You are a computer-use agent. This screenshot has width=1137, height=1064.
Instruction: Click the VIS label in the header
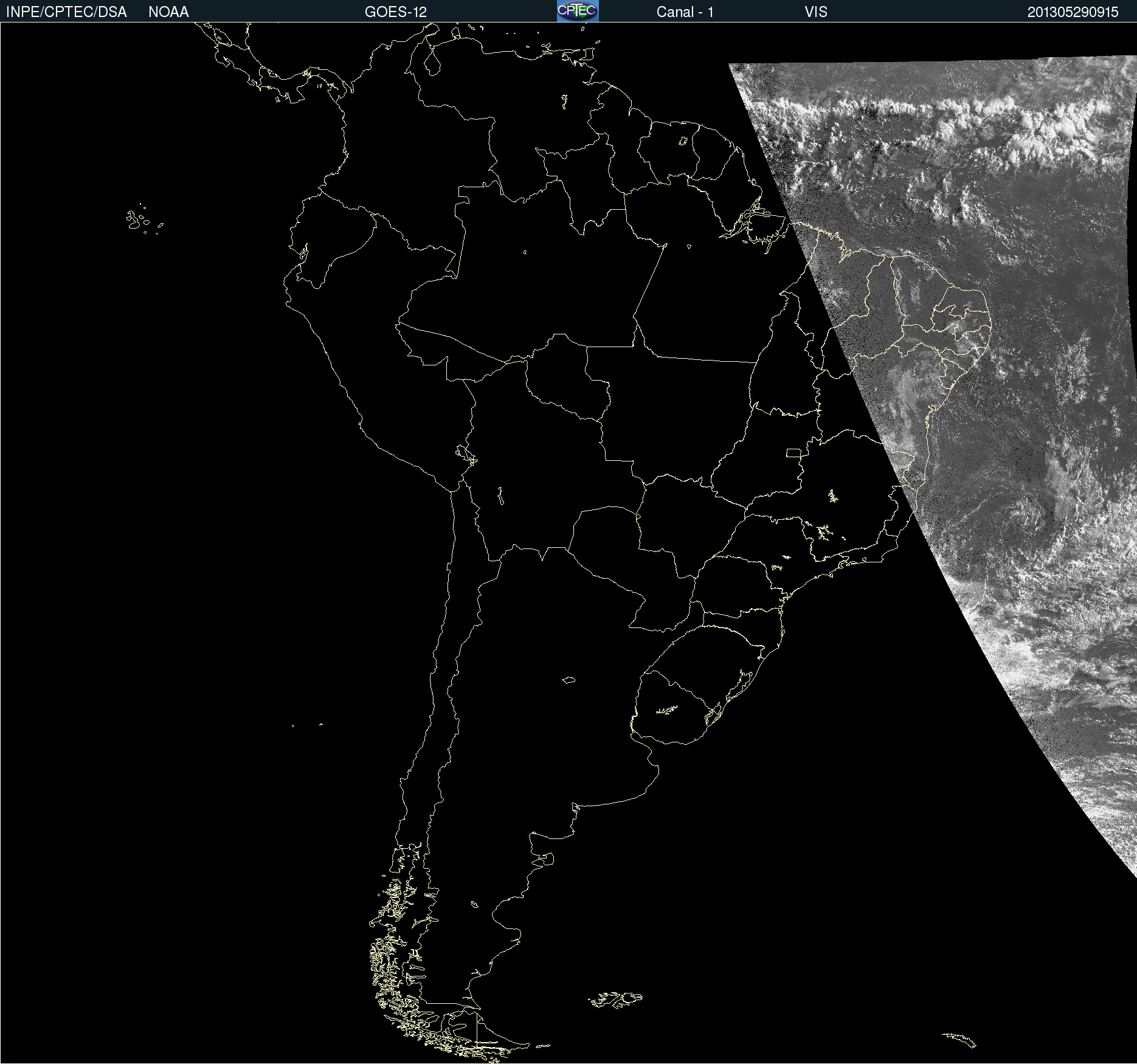[x=815, y=12]
